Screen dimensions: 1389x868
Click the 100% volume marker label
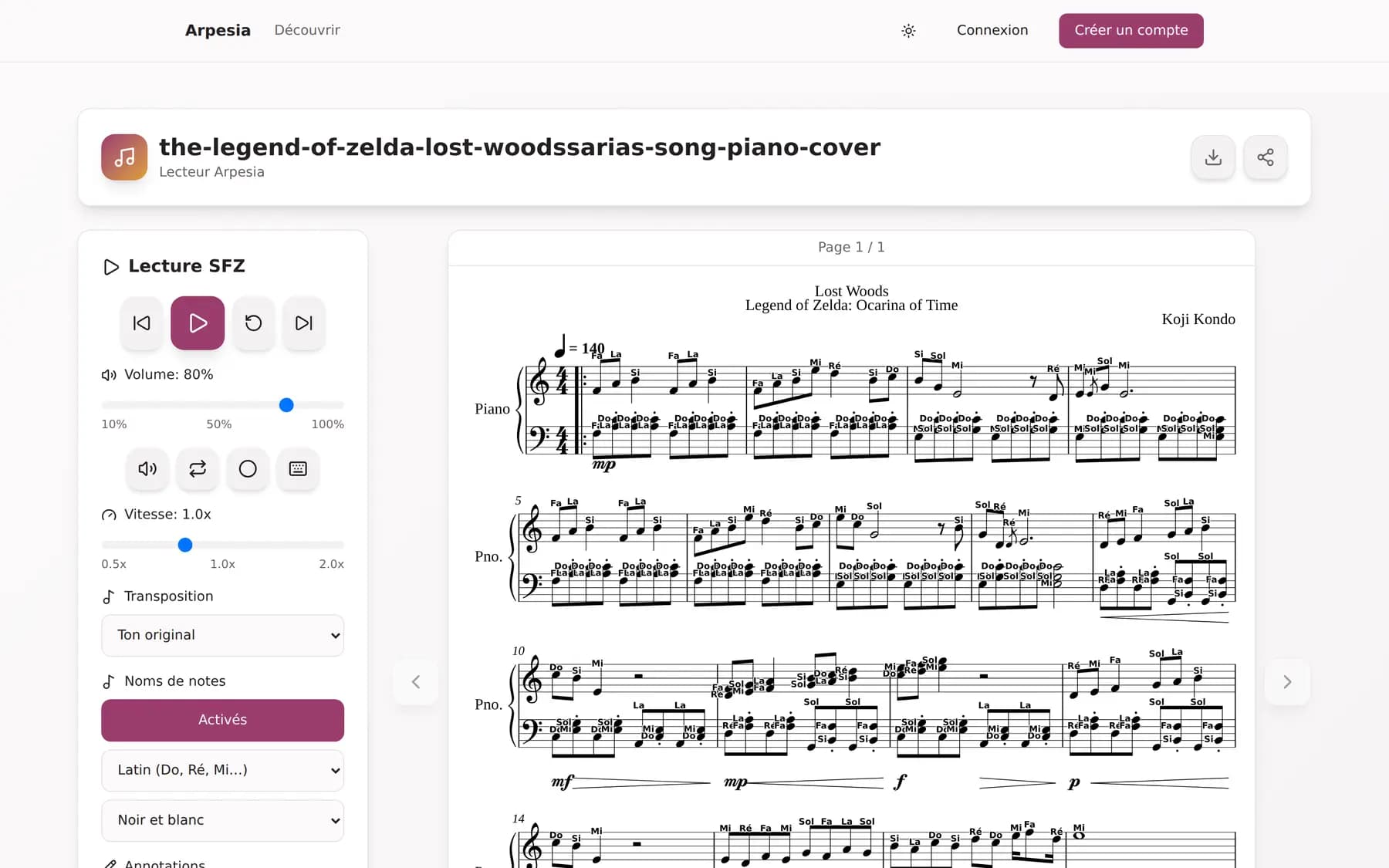pos(327,424)
